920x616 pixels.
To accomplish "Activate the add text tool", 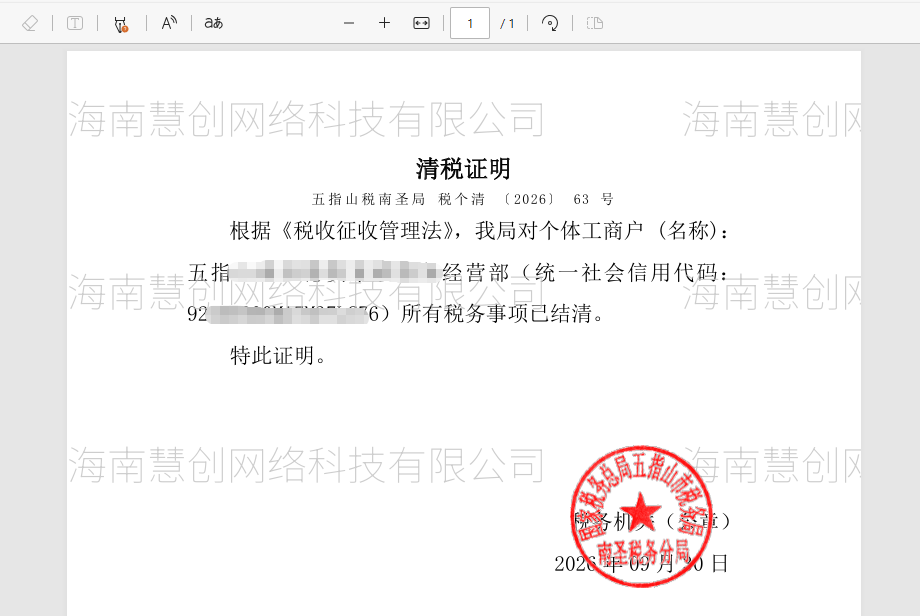I will (x=75, y=23).
